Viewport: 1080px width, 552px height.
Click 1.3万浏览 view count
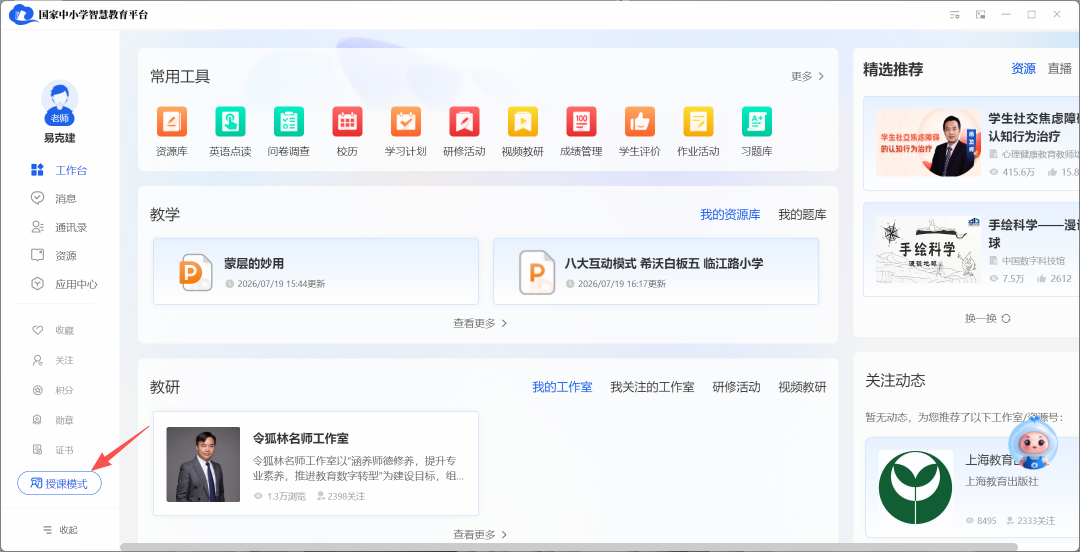[x=281, y=496]
